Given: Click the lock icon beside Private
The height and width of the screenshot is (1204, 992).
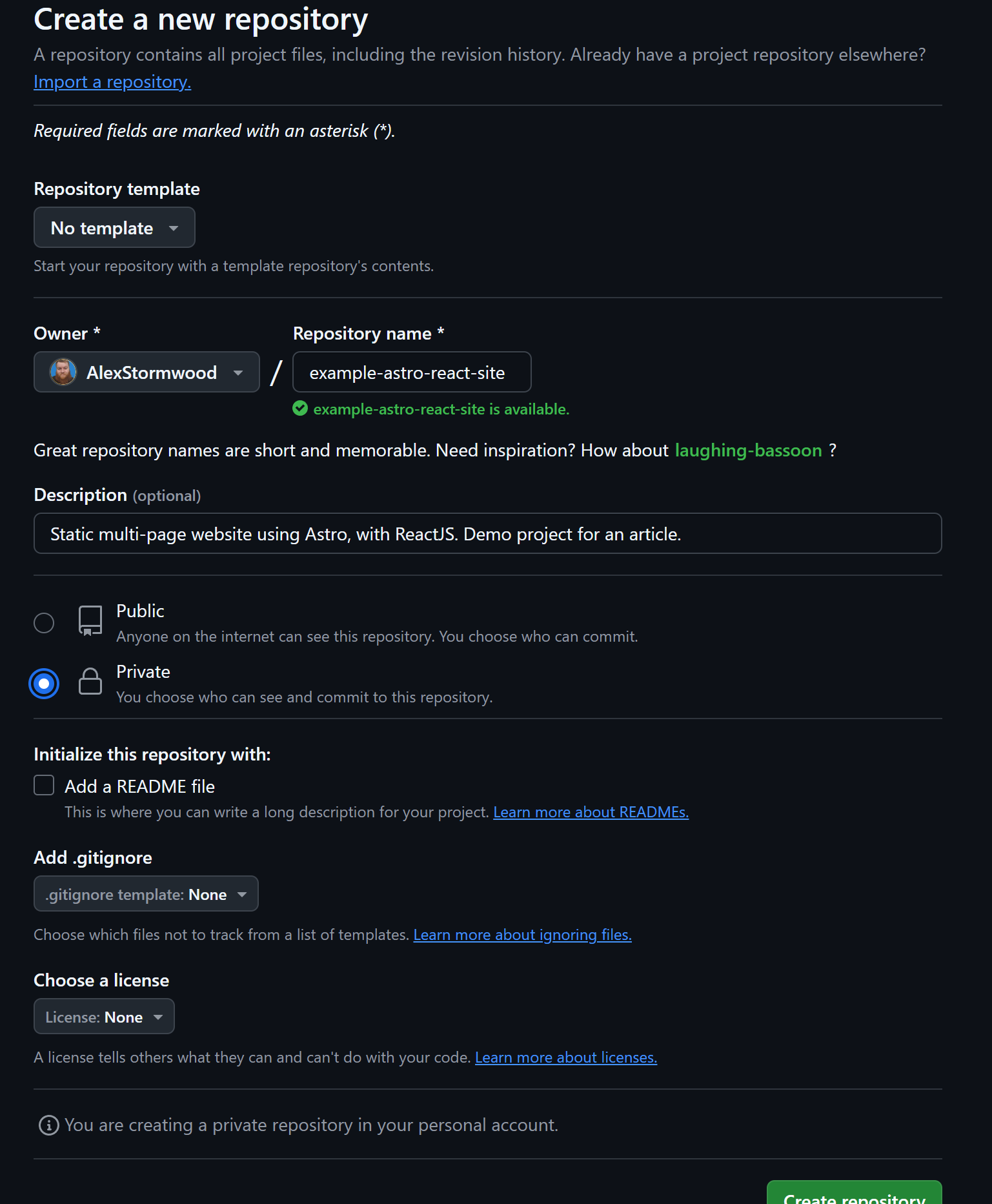Looking at the screenshot, I should pos(90,682).
